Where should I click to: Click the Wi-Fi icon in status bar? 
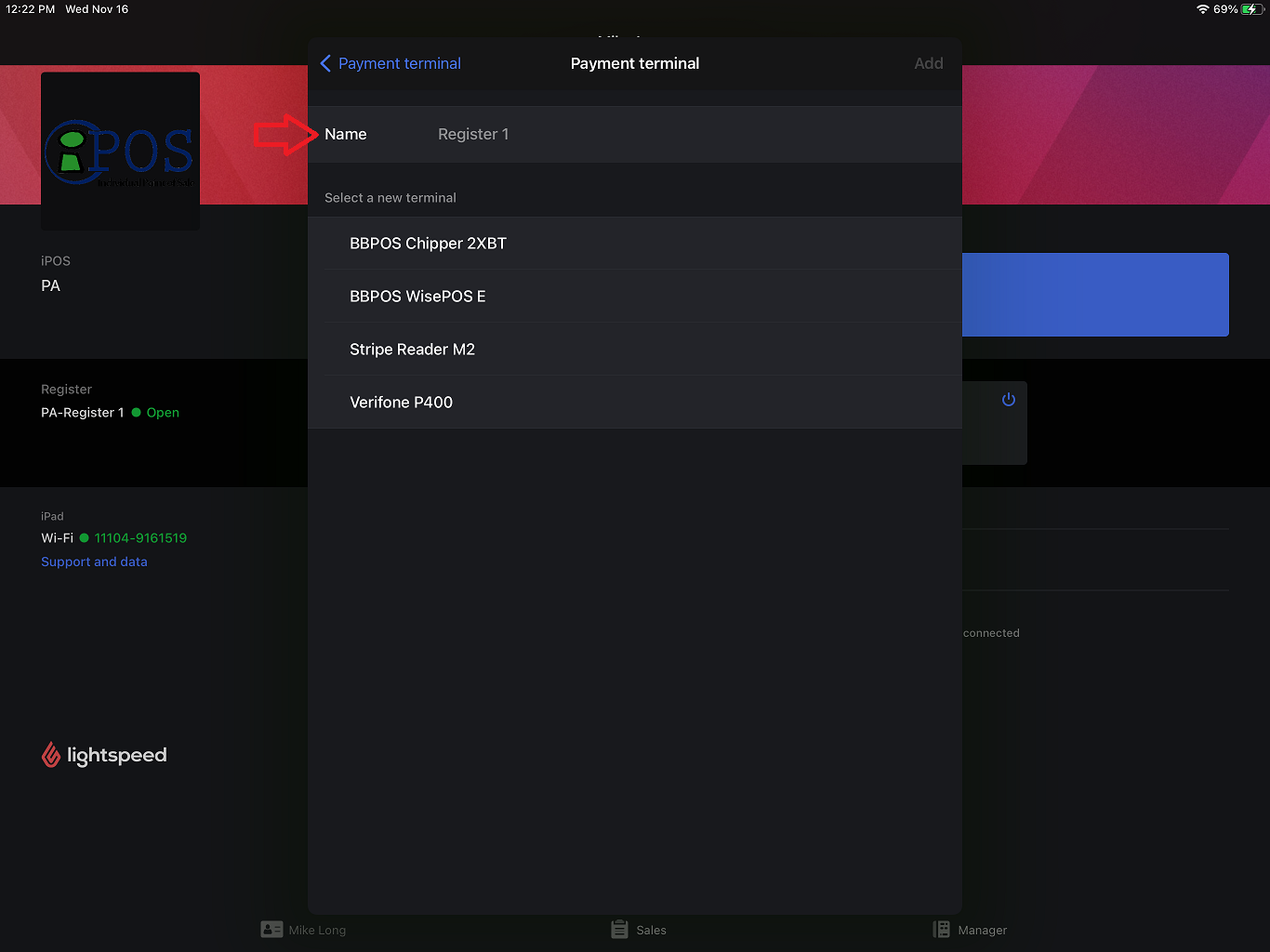1202,9
